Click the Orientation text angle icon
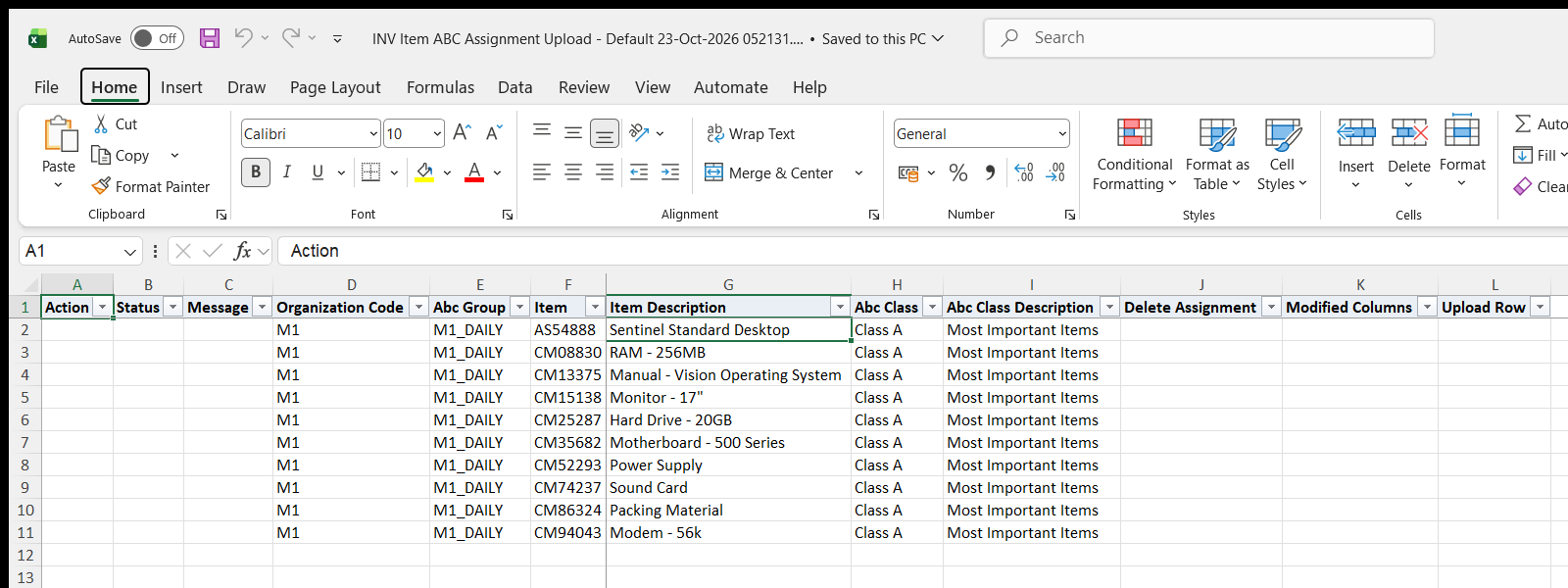This screenshot has width=1568, height=588. pyautogui.click(x=640, y=132)
